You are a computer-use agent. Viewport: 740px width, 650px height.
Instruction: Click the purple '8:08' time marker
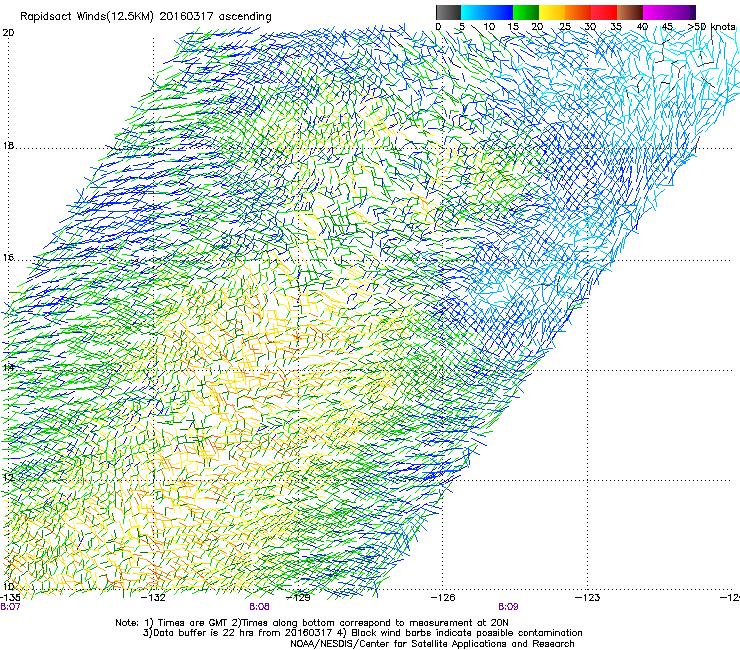pyautogui.click(x=260, y=607)
